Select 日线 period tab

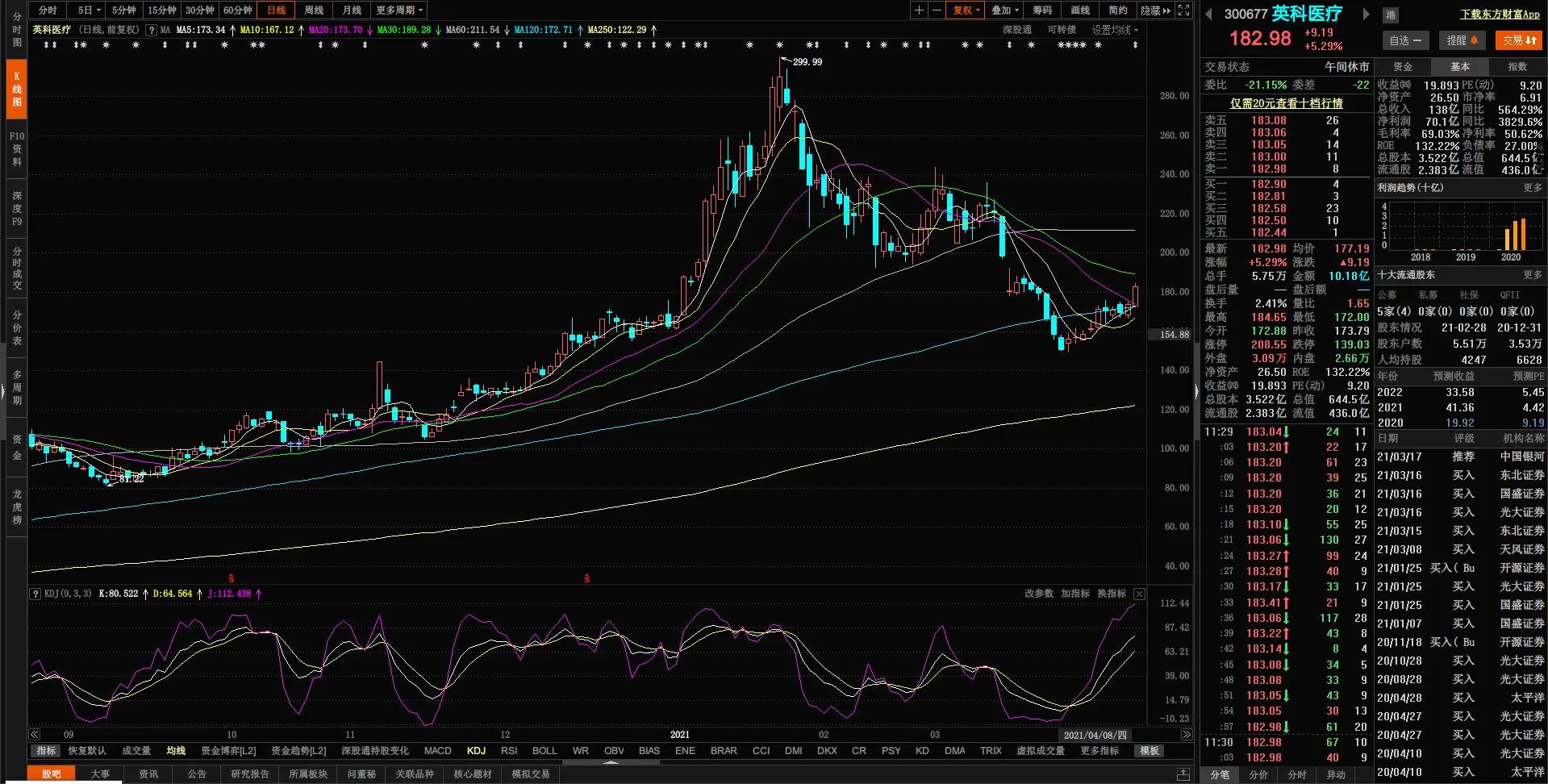coord(276,10)
